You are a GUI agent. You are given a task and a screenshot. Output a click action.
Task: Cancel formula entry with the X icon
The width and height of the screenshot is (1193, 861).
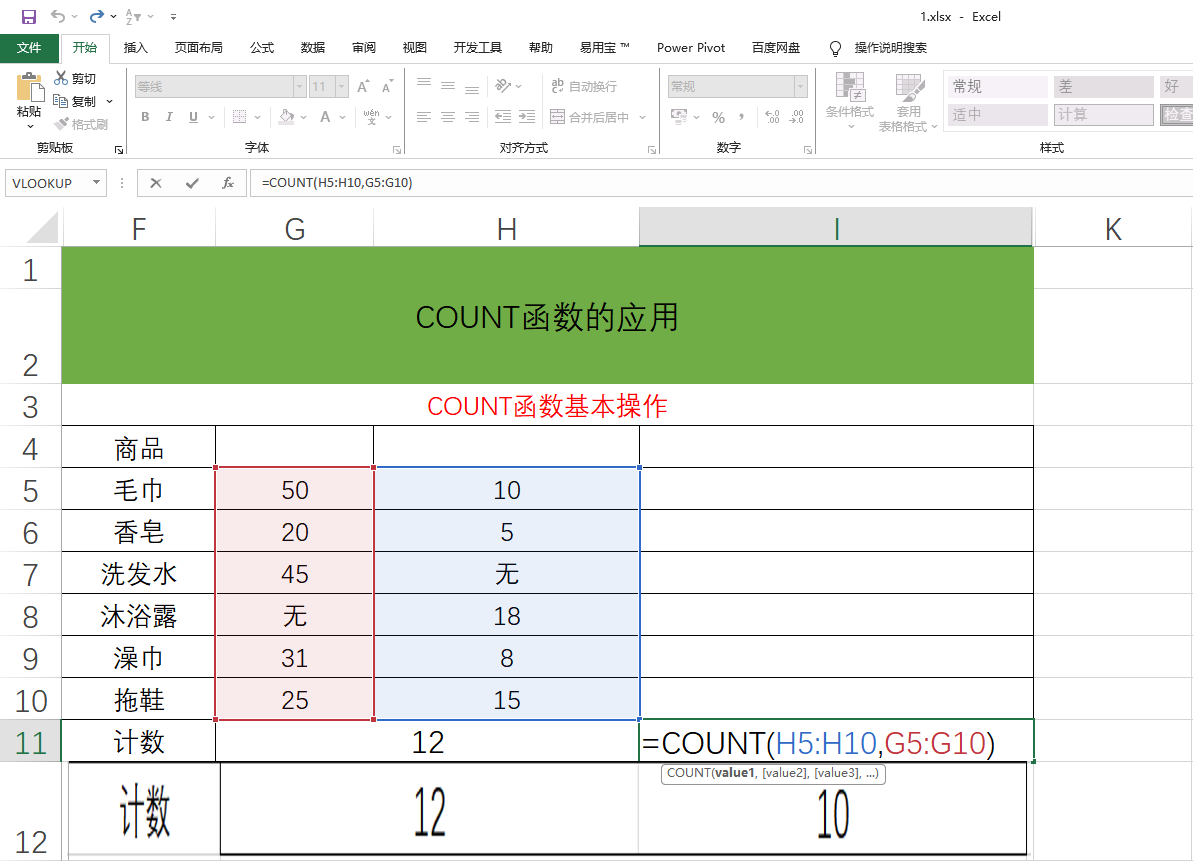click(155, 183)
